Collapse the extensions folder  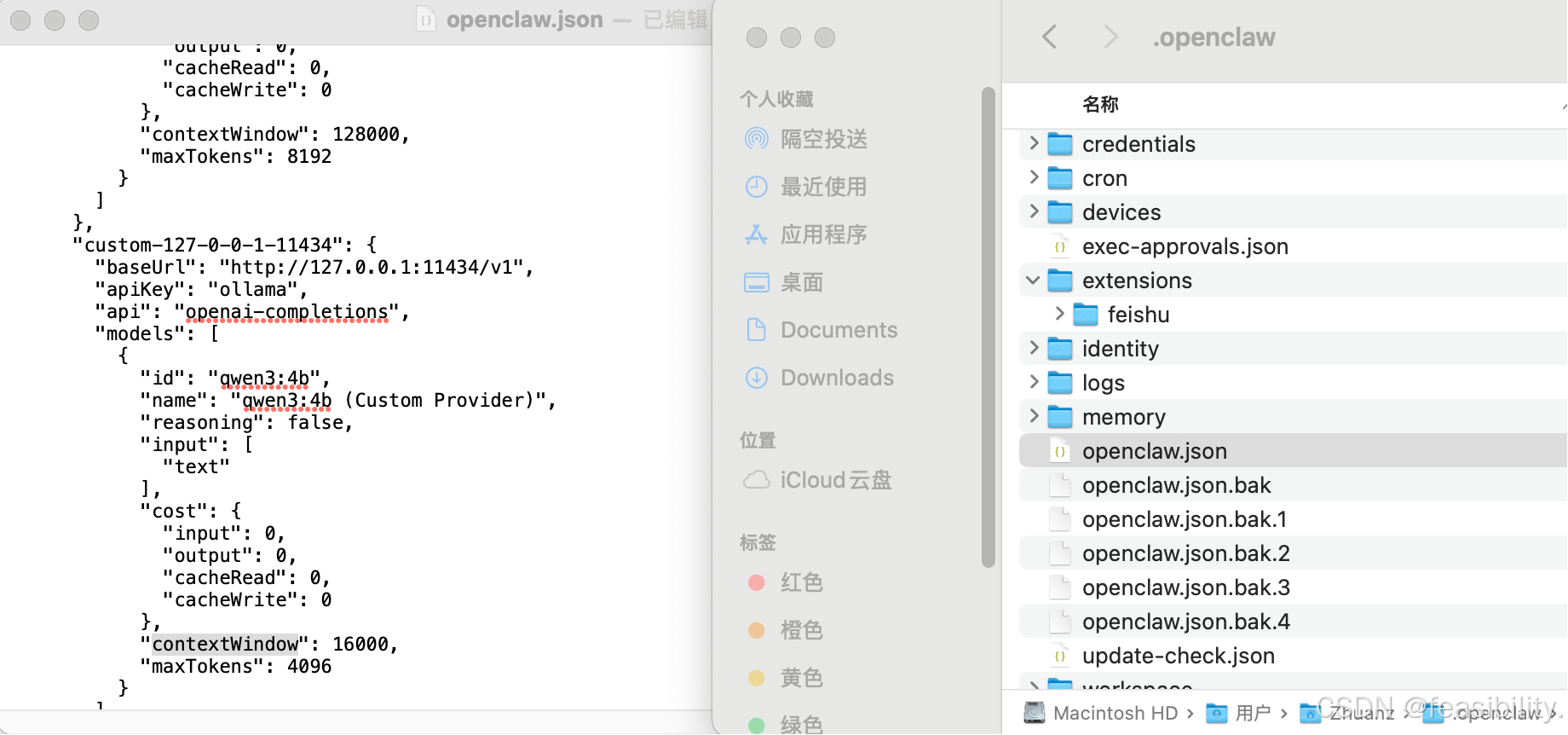point(1034,280)
